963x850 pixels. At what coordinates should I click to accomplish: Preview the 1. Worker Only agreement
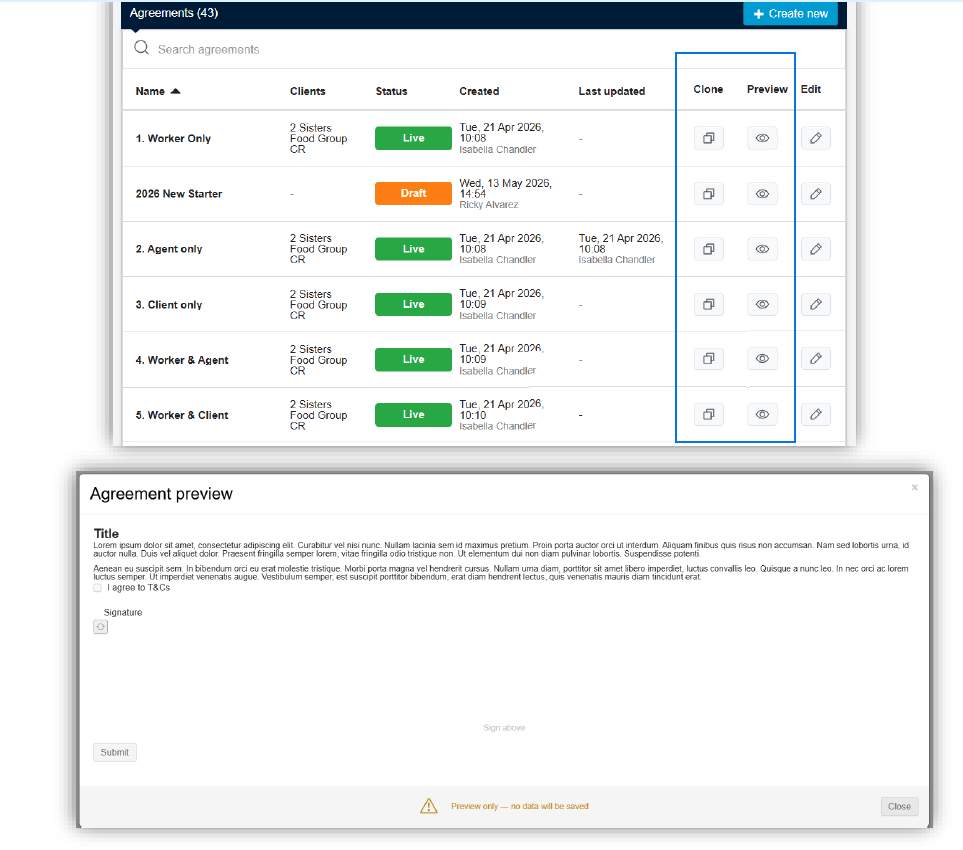pyautogui.click(x=762, y=138)
